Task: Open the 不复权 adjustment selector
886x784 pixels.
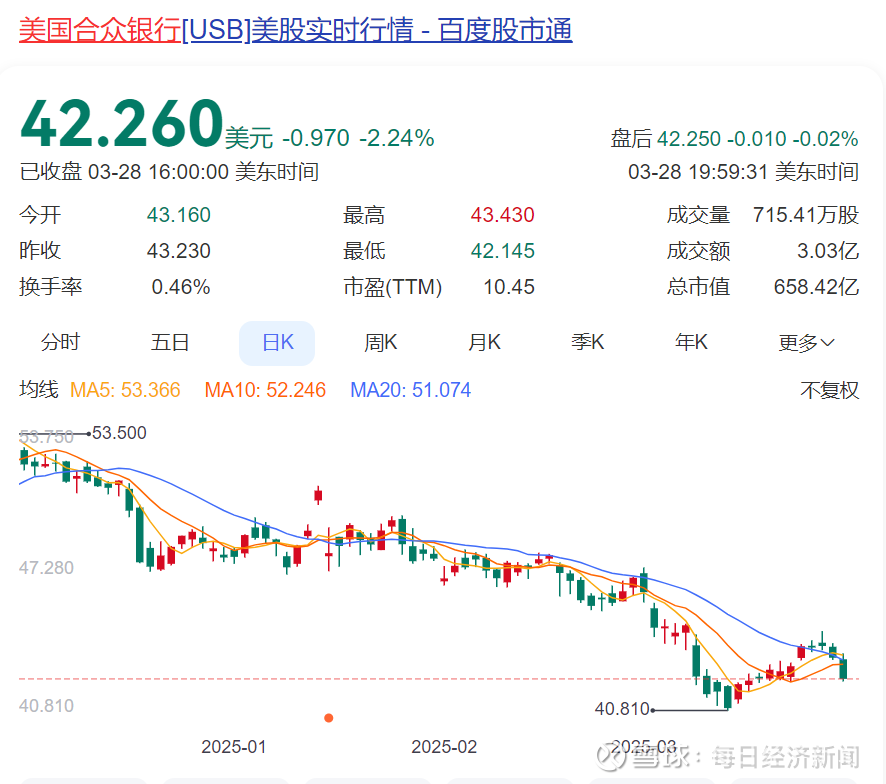Action: 829,390
